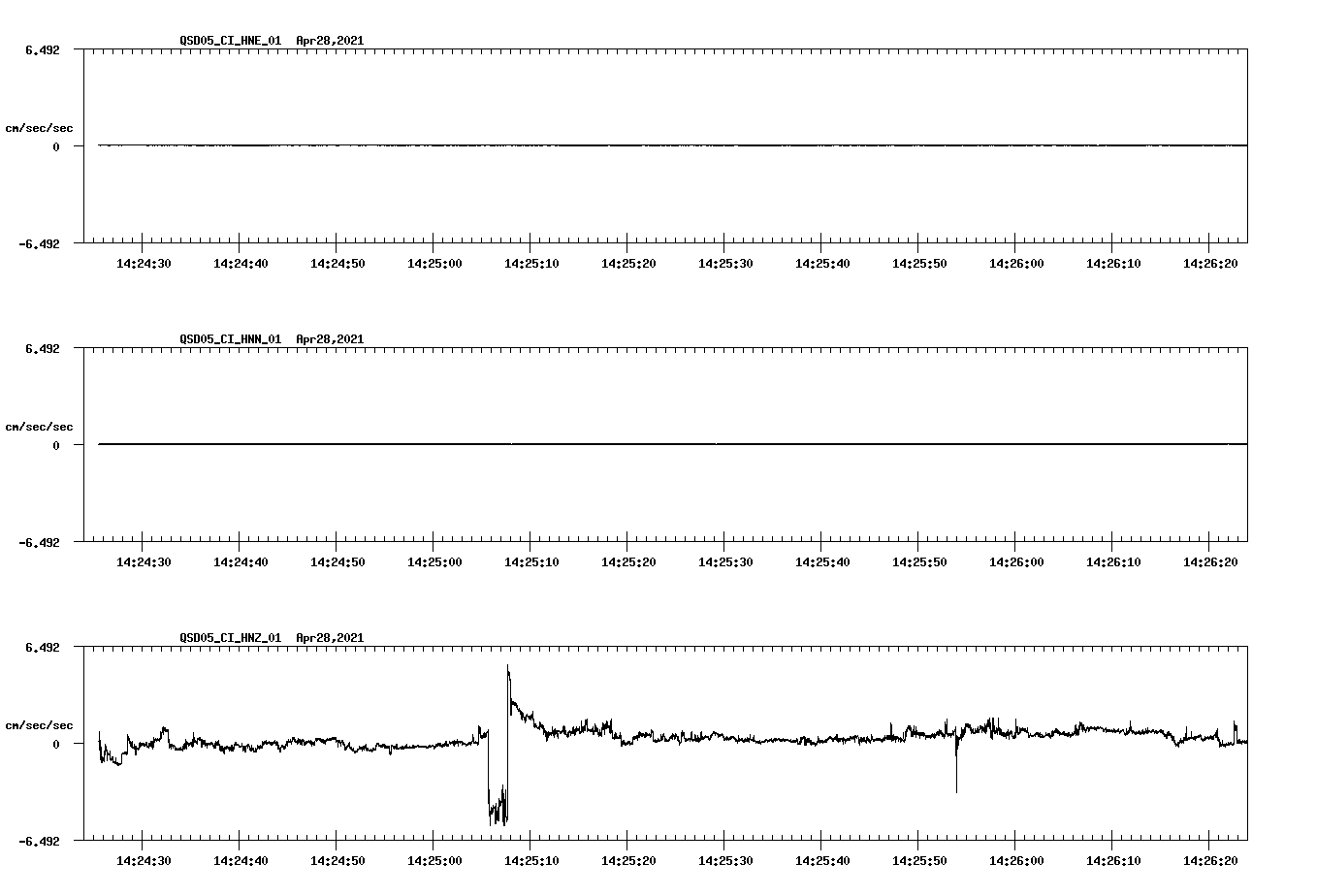Click the right border of the HNE plot frame
This screenshot has width=1317, height=896.
[x=1248, y=145]
